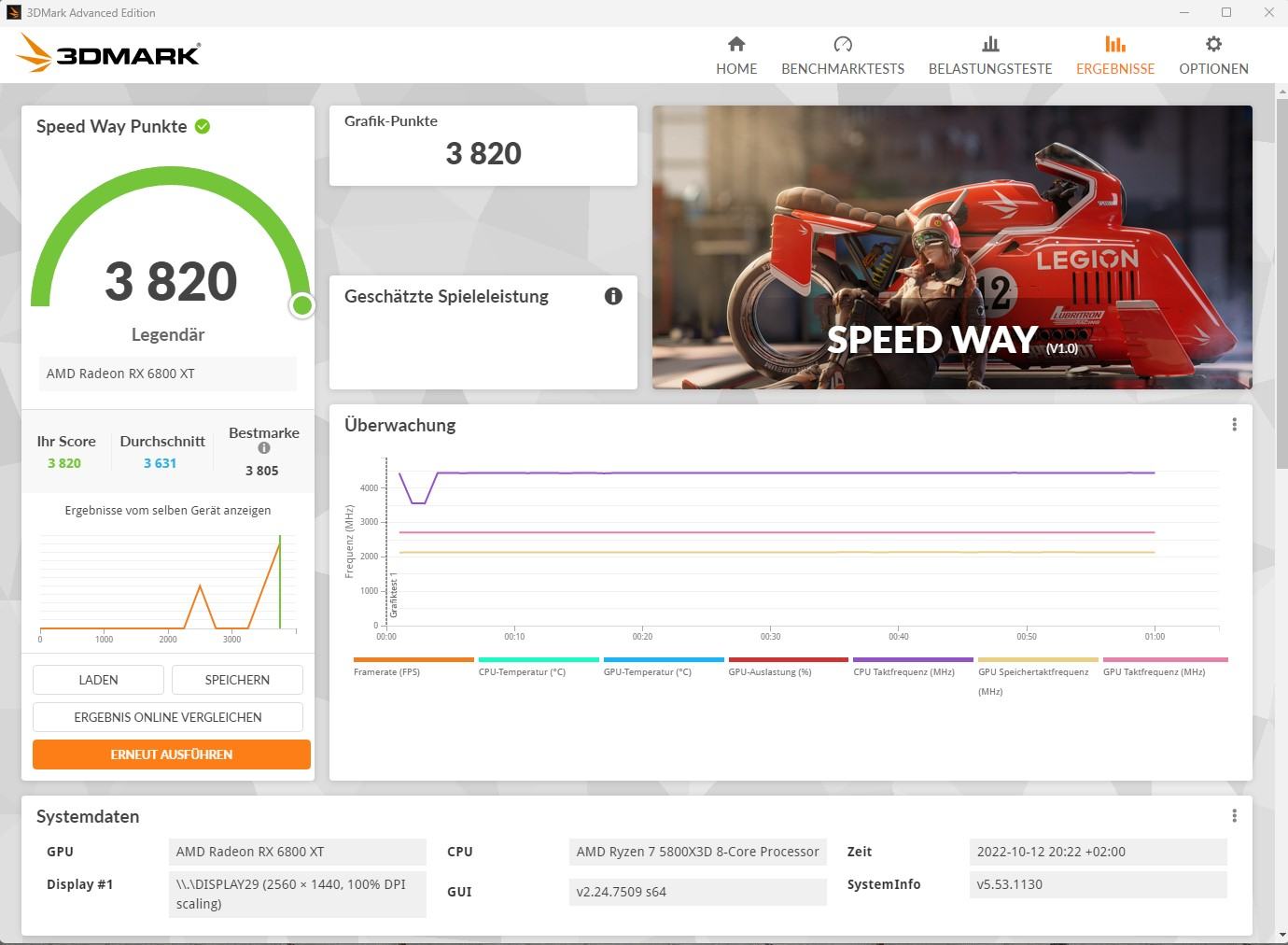The height and width of the screenshot is (945, 1288).
Task: Click the LADEN button
Action: pyautogui.click(x=98, y=680)
